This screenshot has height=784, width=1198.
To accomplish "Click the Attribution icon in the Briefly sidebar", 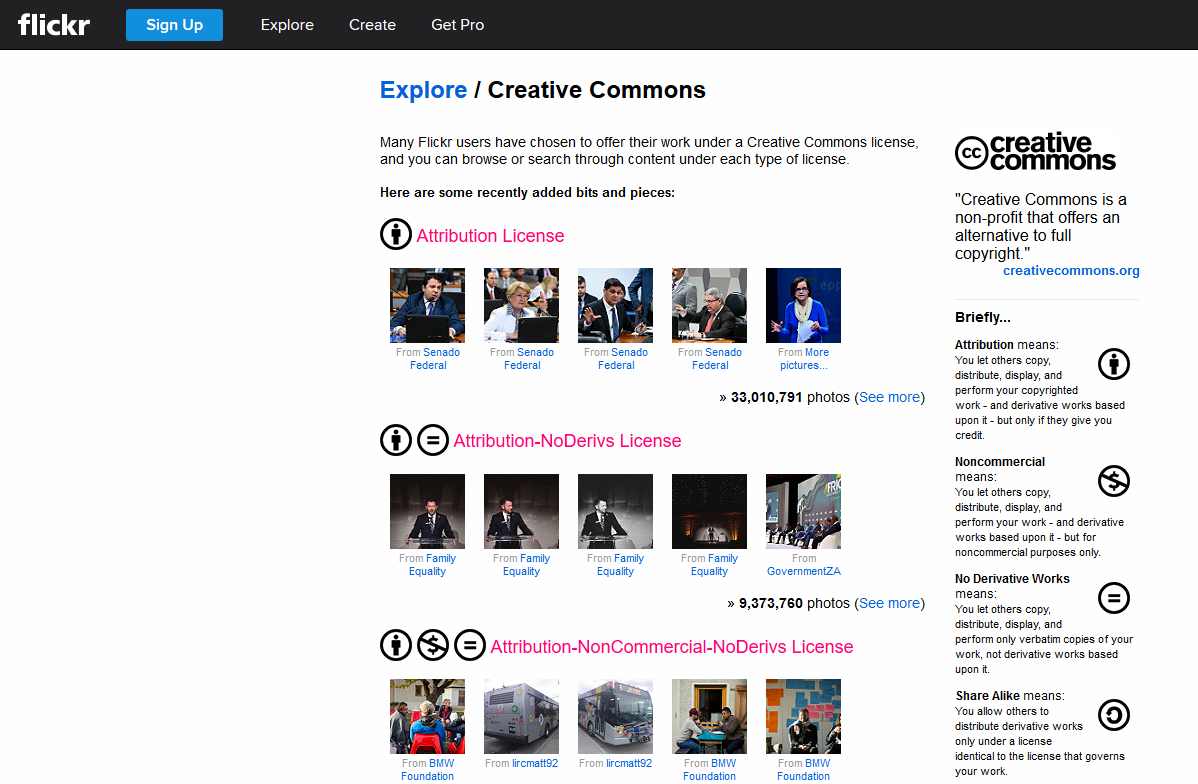I will pyautogui.click(x=1114, y=364).
